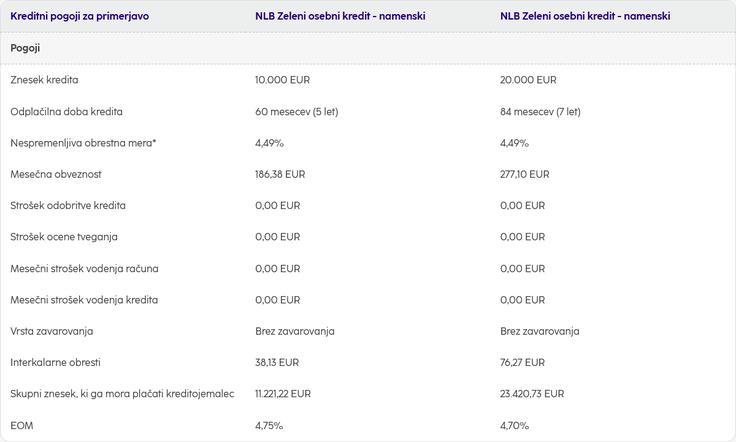Viewport: 736px width, 442px height.
Task: Click the 'Znesek kredita' row label
Action: coord(44,80)
